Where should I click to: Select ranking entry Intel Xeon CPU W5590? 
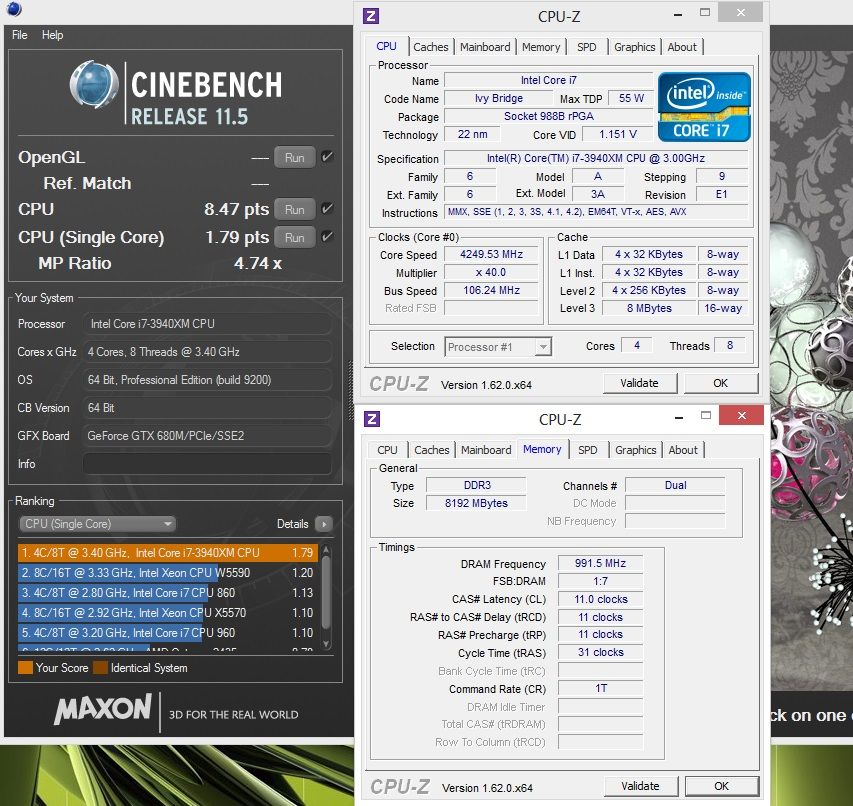tap(168, 573)
